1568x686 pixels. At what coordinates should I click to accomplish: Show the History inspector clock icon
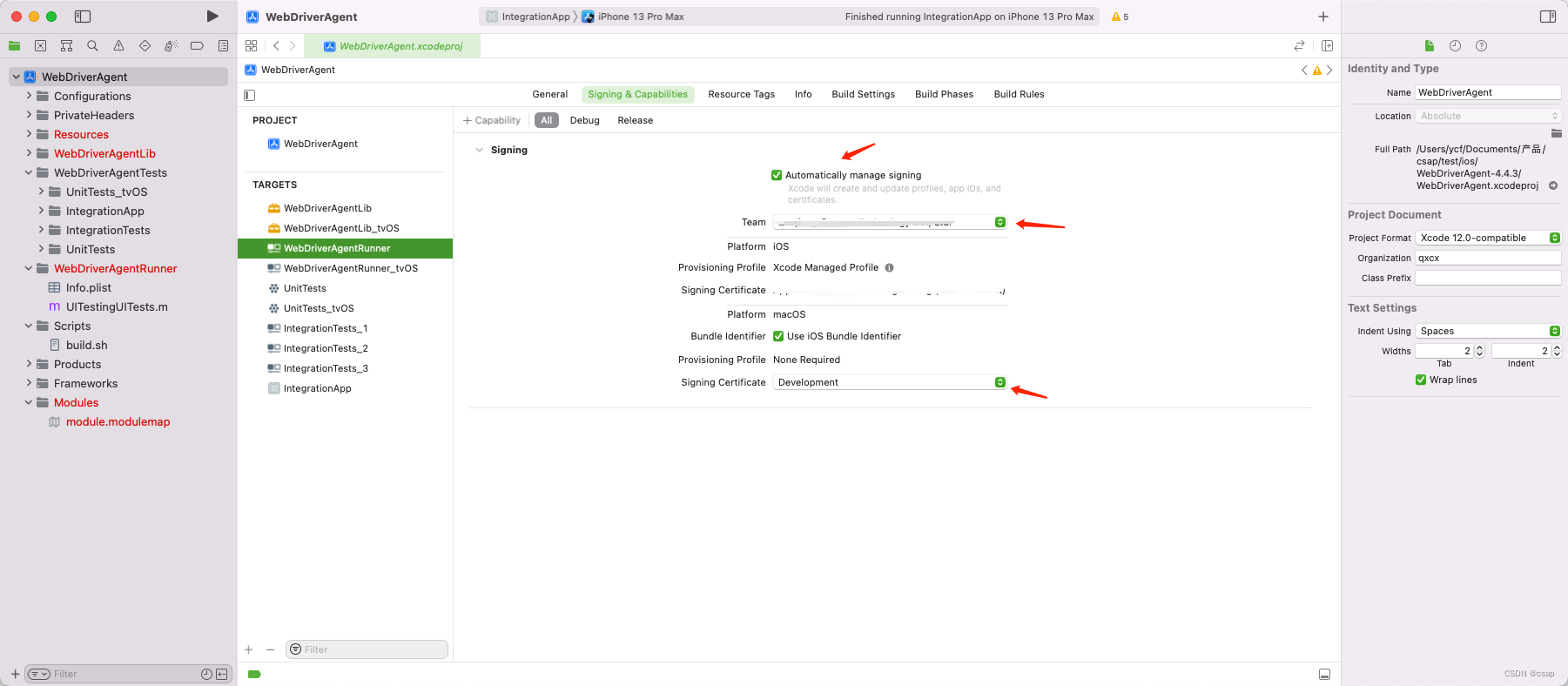tap(1455, 45)
